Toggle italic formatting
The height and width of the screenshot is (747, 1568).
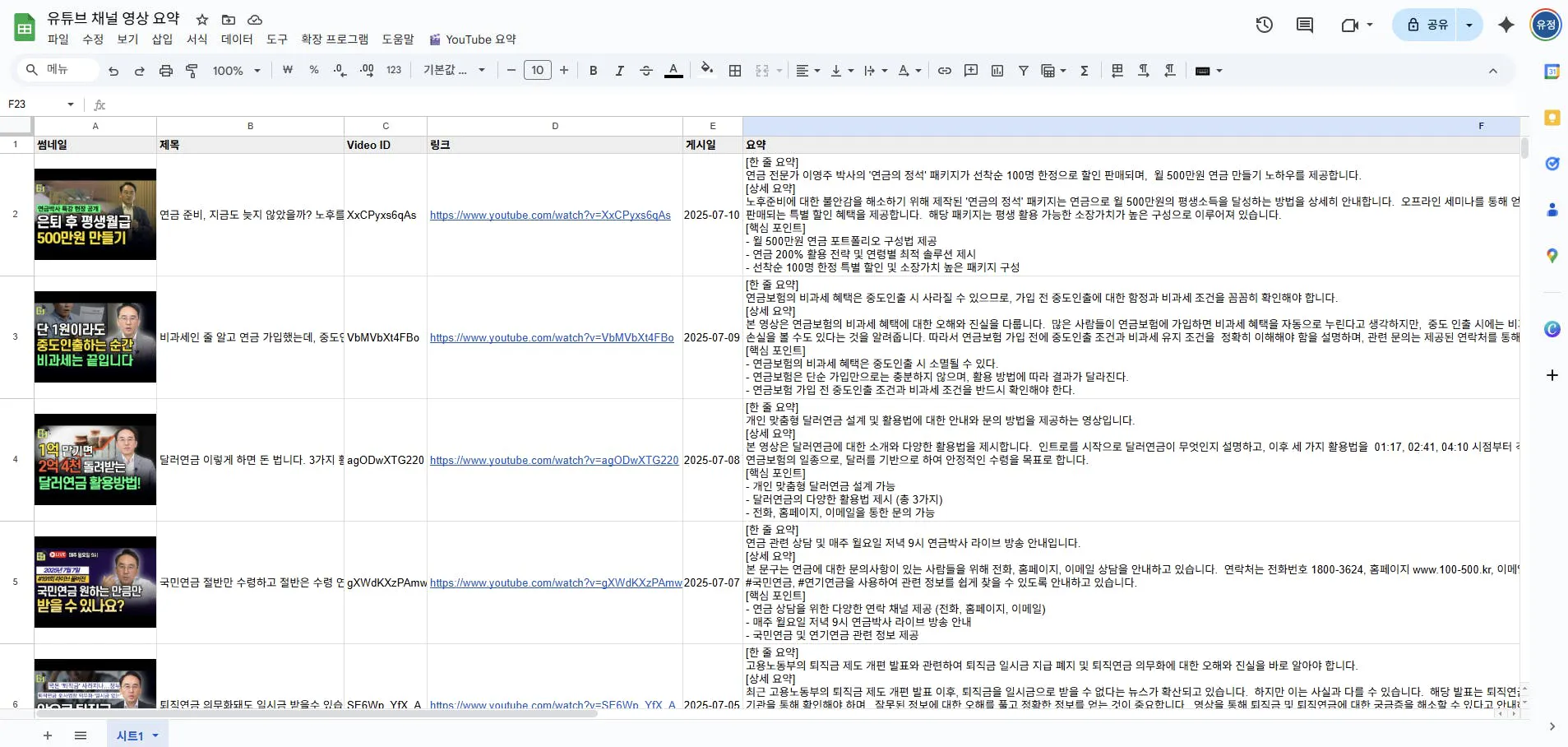(619, 71)
